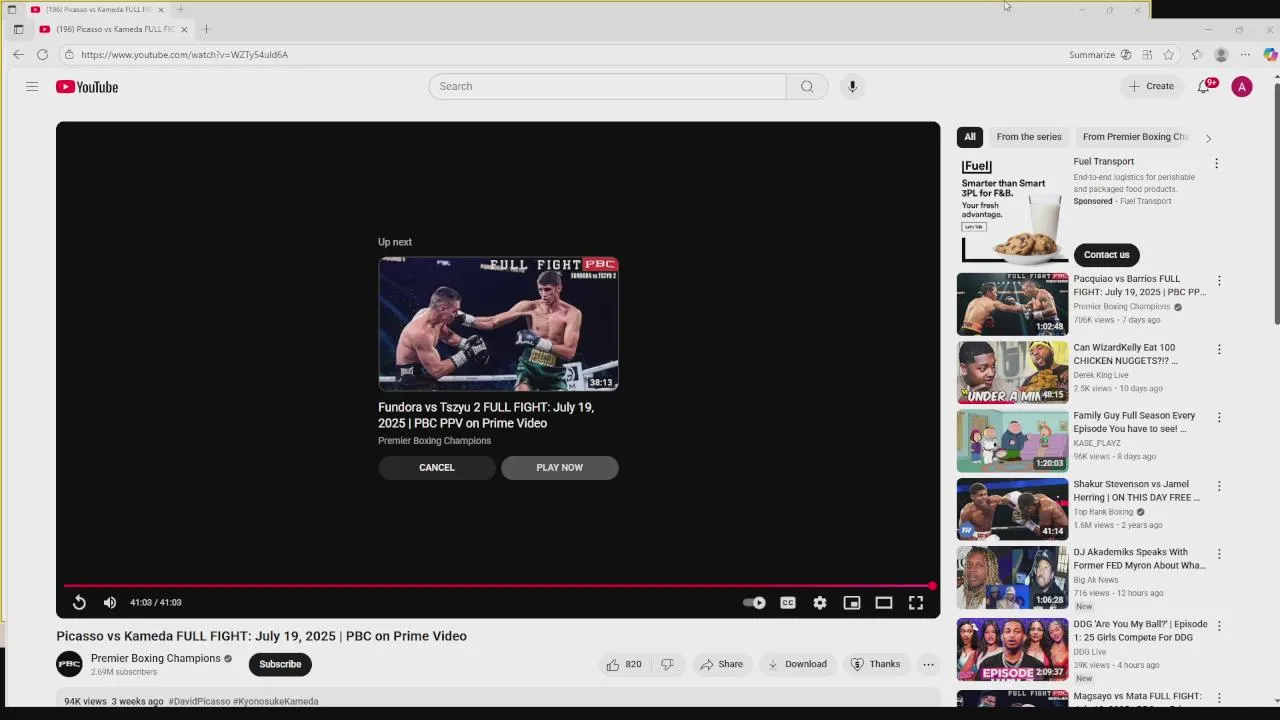1280x720 pixels.
Task: Open Premier Boxing Champions channel name
Action: (x=155, y=658)
